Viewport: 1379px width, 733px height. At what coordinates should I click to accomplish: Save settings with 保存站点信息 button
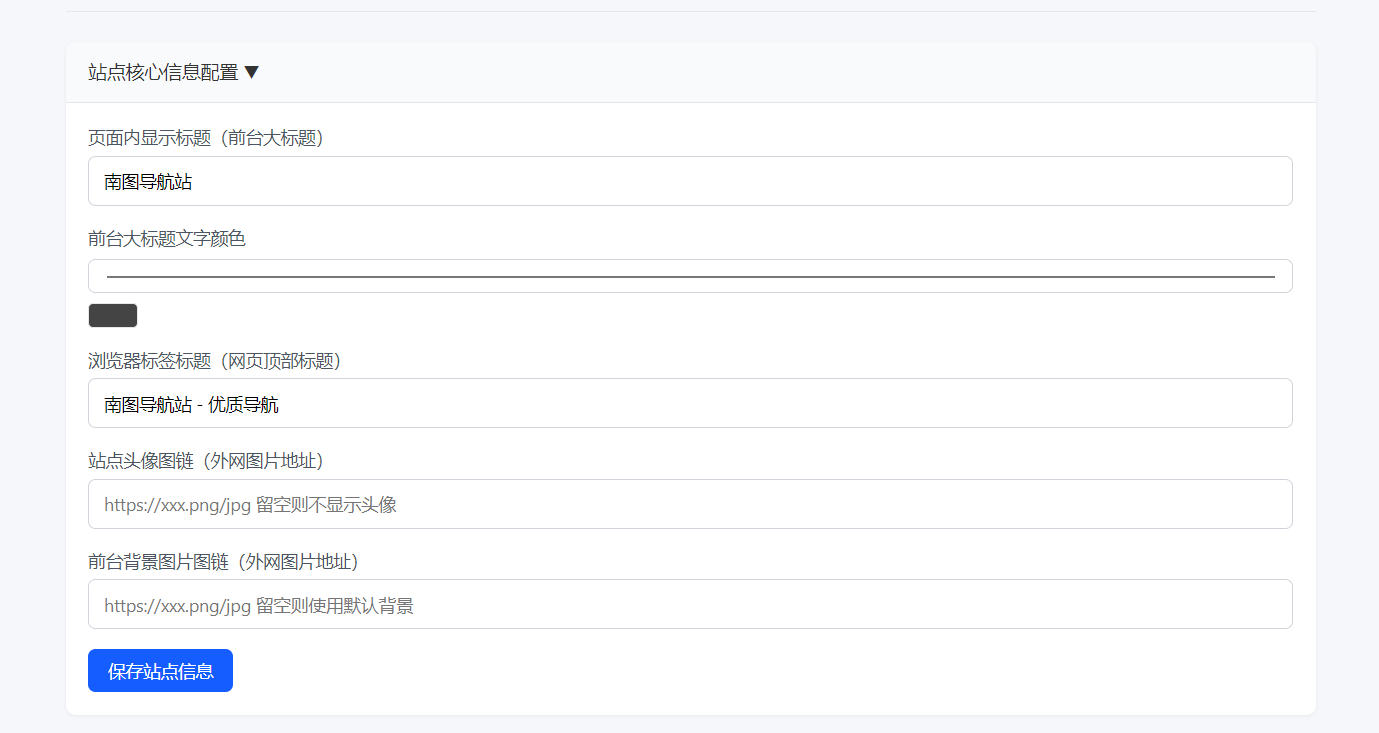160,671
